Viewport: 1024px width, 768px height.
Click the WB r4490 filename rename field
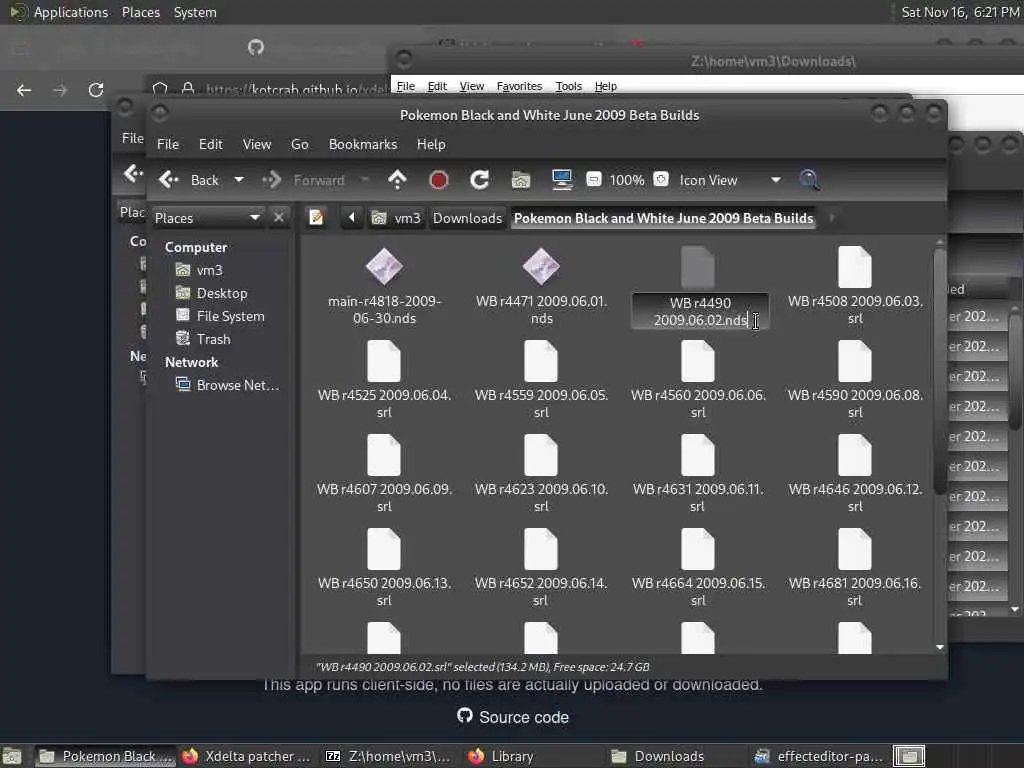tap(700, 312)
